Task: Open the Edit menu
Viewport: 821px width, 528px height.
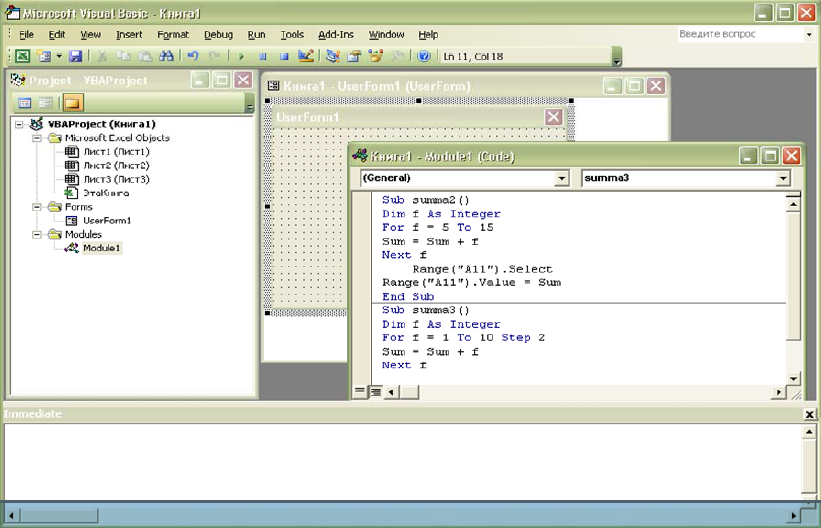Action: 57,35
